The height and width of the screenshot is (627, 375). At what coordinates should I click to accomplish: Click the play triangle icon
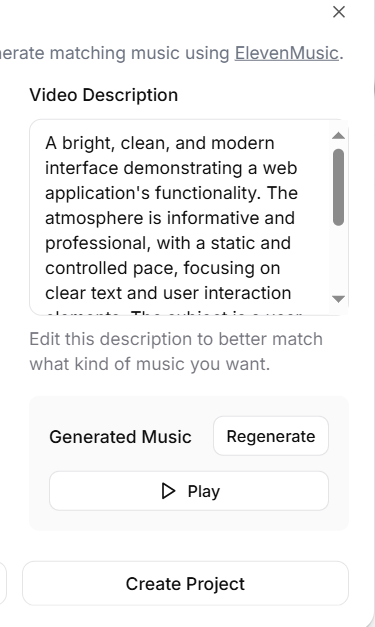coord(168,491)
